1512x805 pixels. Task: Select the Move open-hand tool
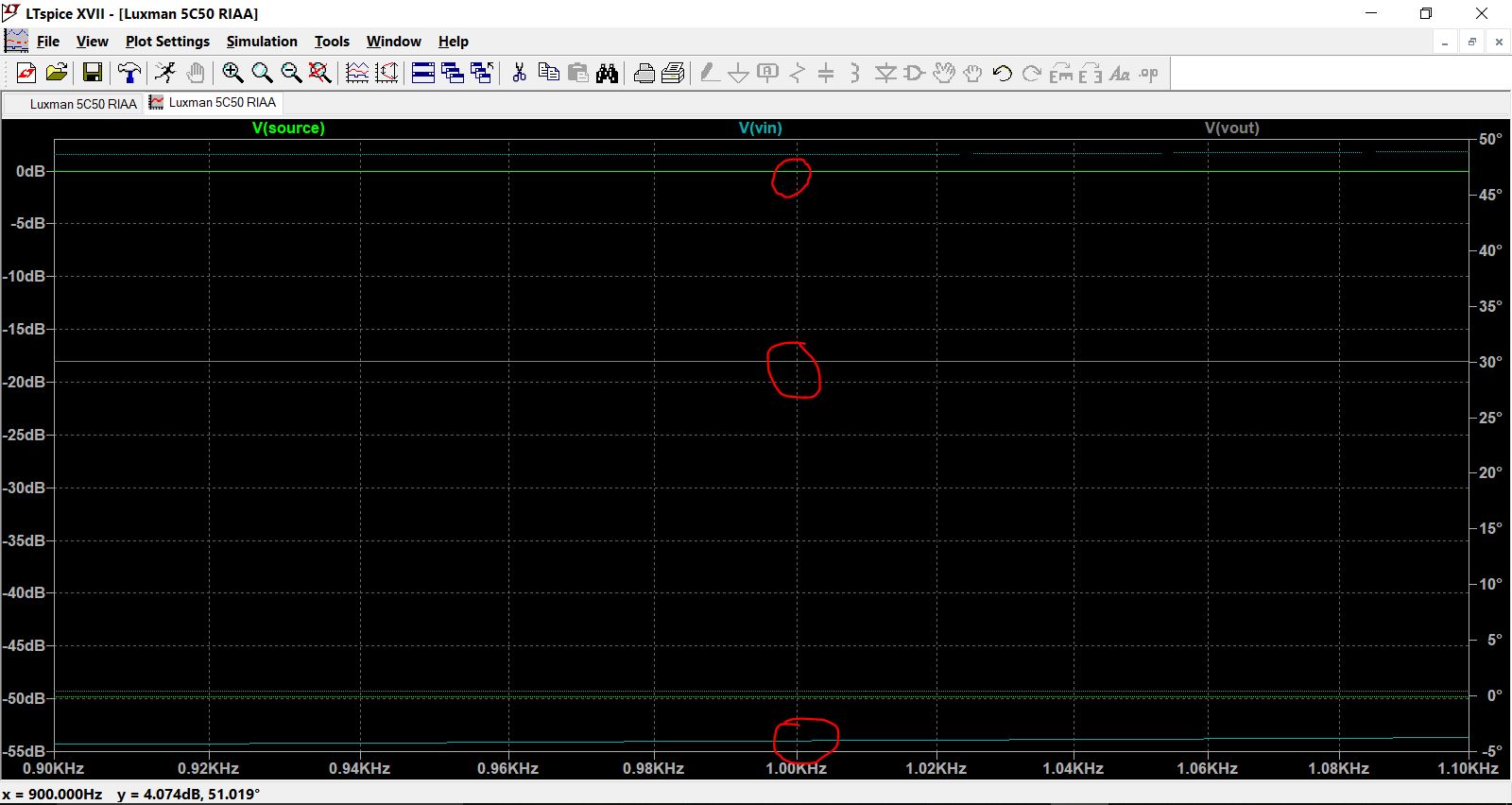[x=943, y=73]
